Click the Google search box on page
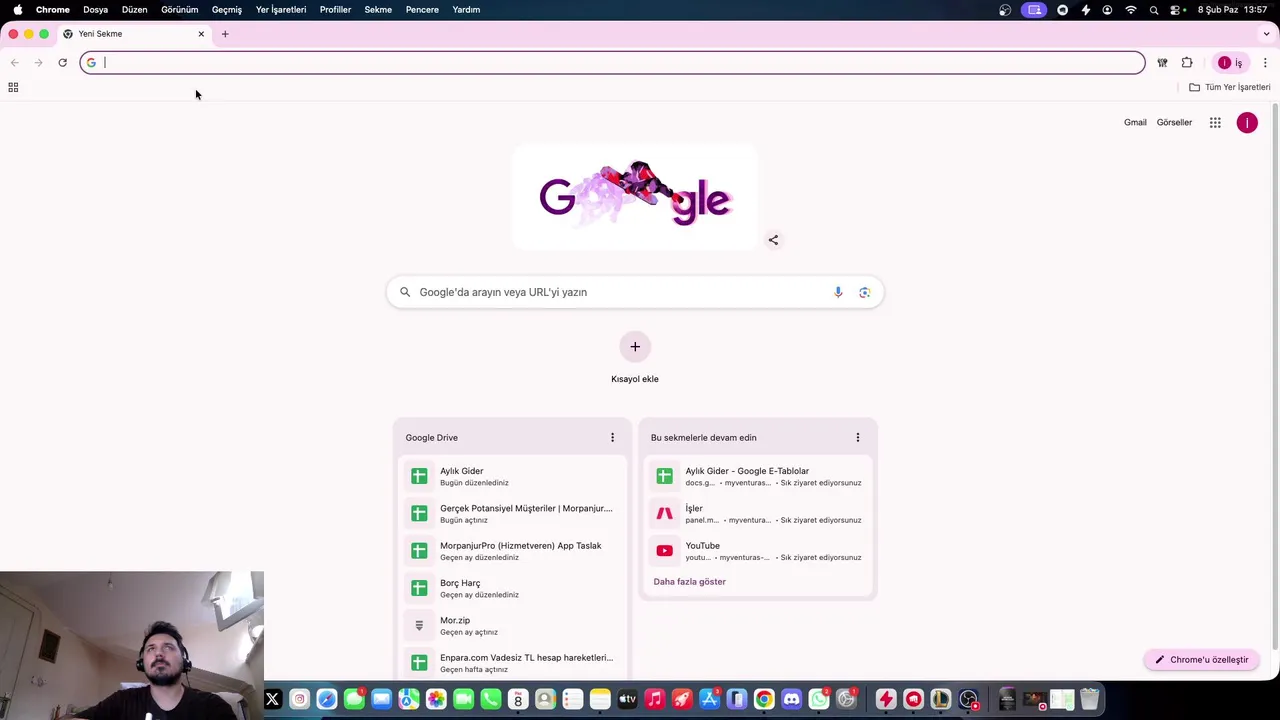Viewport: 1280px width, 720px height. click(x=635, y=292)
